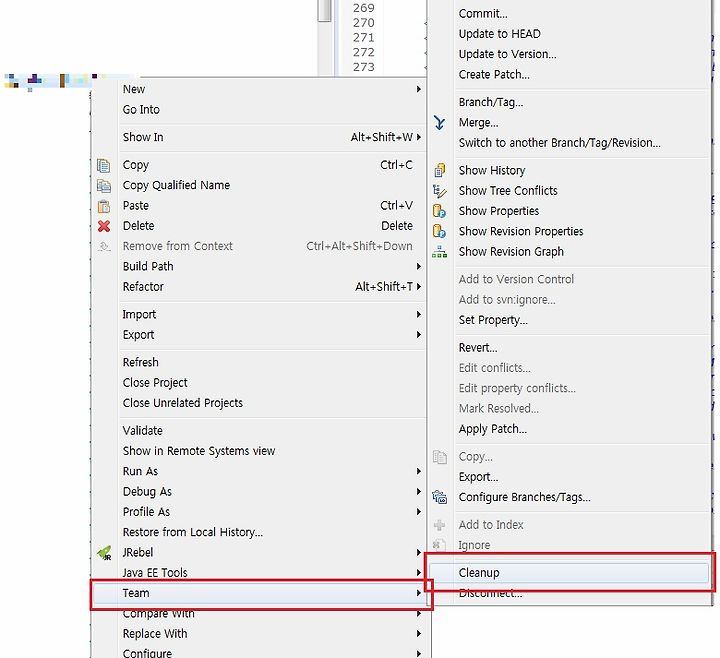
Task: Open the Replace With entry
Action: pos(155,634)
